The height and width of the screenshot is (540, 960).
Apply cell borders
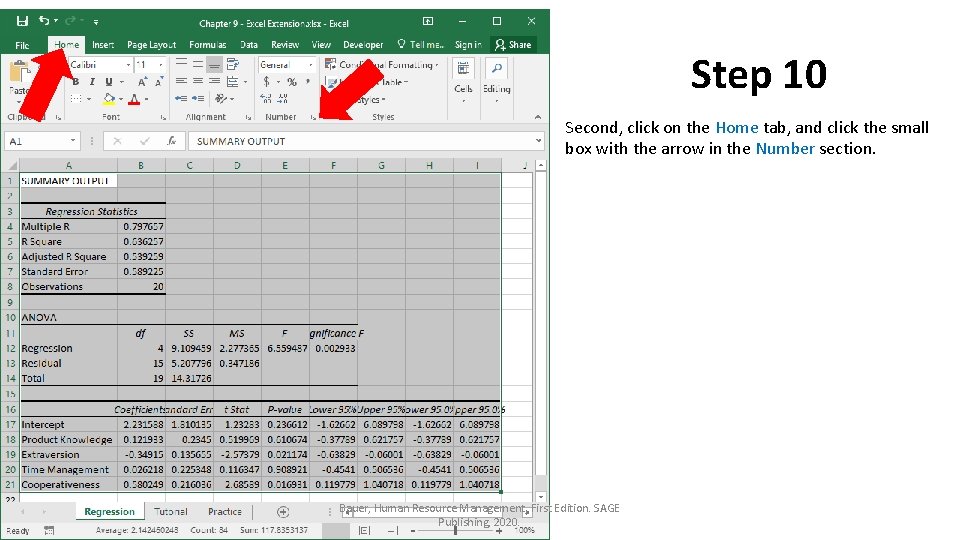point(76,99)
